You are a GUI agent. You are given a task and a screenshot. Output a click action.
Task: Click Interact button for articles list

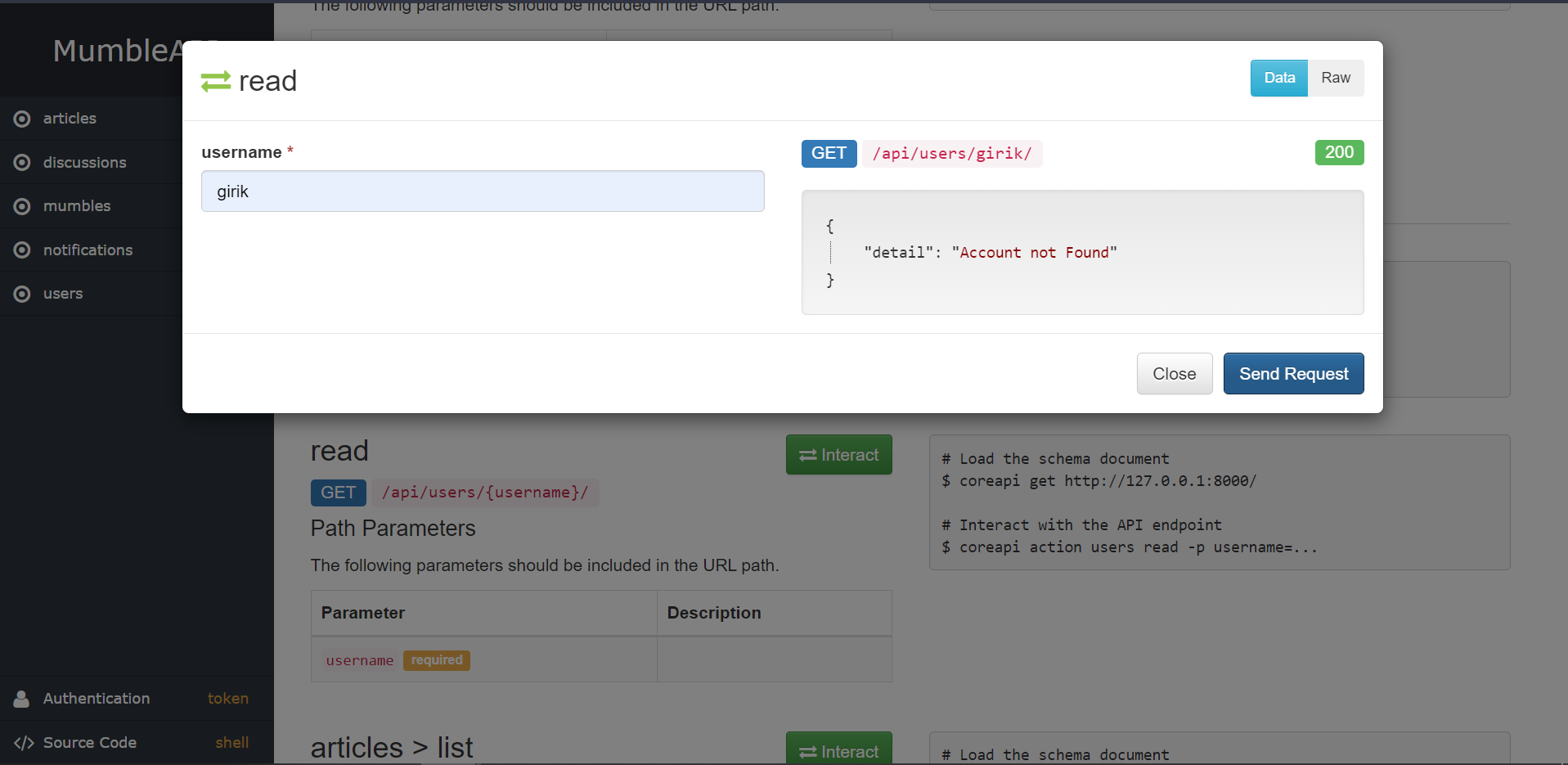pyautogui.click(x=838, y=749)
